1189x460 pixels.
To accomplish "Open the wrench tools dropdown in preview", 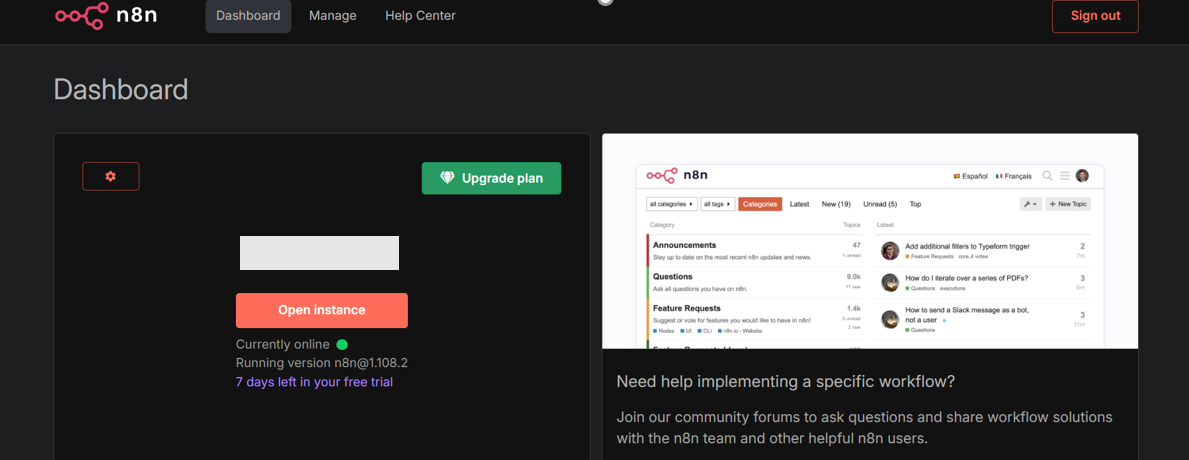I will [1030, 204].
